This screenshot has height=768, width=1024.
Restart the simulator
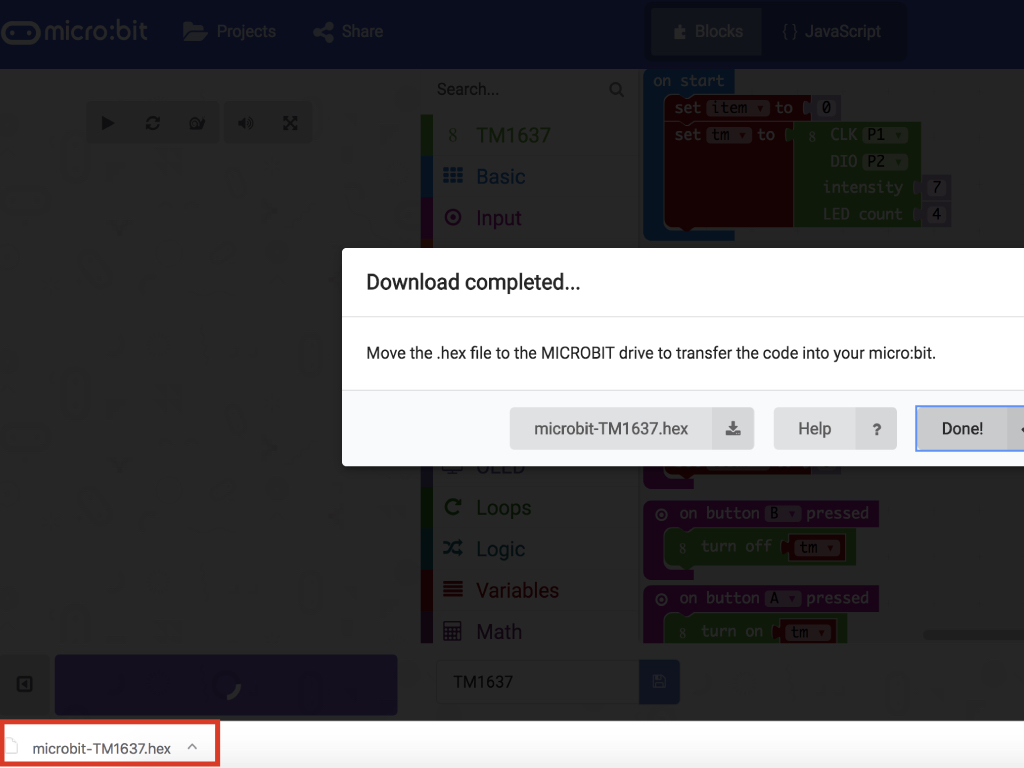[153, 123]
